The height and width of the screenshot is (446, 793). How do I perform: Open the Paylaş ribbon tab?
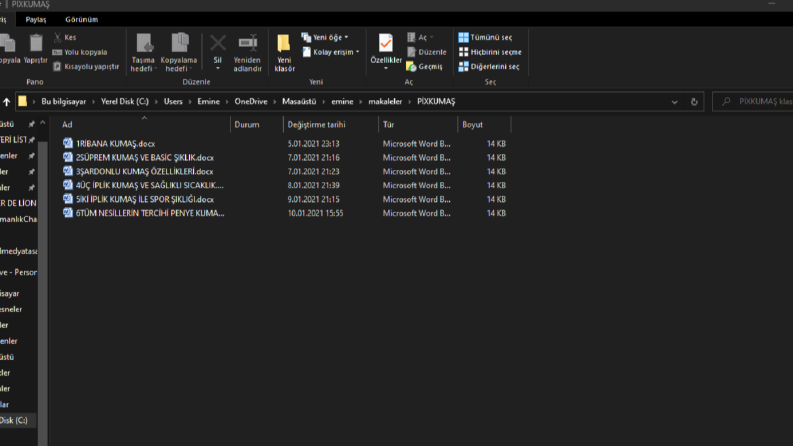36,19
